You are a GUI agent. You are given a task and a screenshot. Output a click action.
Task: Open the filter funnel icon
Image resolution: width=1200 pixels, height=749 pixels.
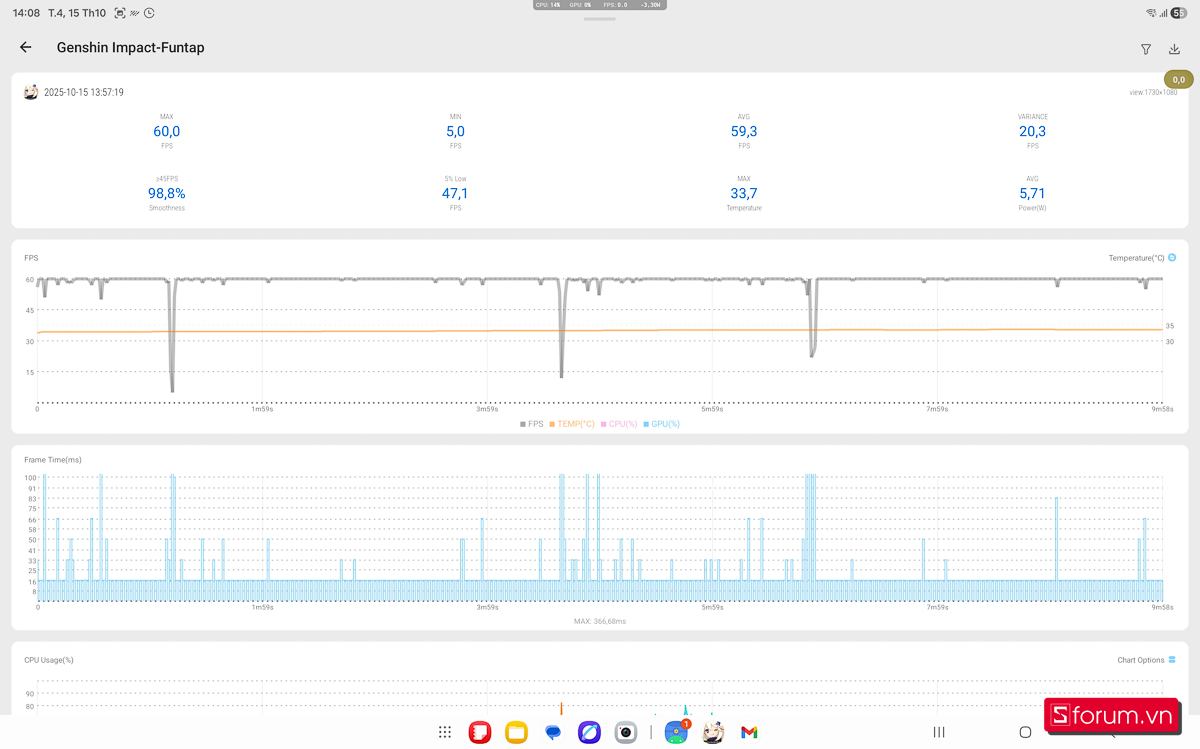pyautogui.click(x=1146, y=49)
